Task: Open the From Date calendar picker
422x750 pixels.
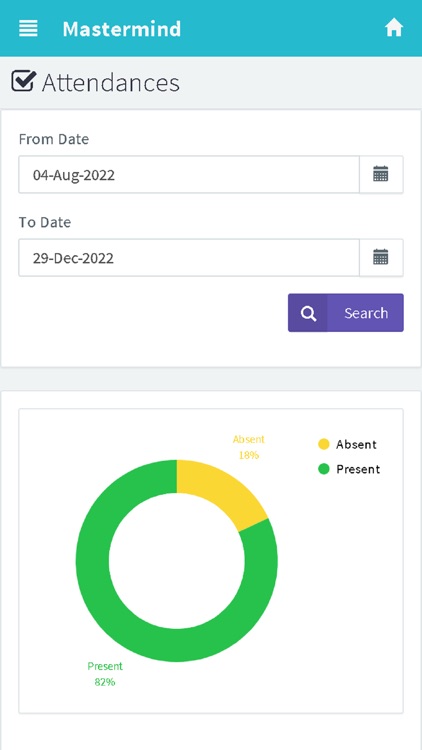Action: click(x=381, y=175)
